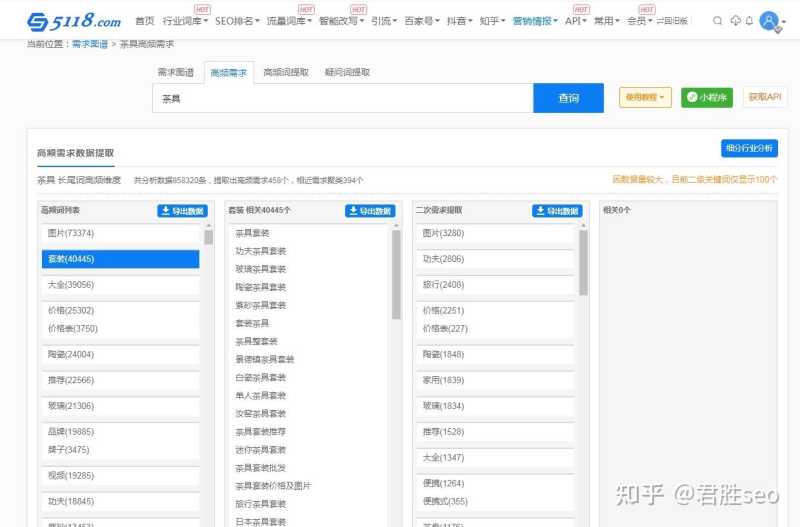The height and width of the screenshot is (527, 800).
Task: Expand the 引流 dropdown menu
Action: [x=384, y=21]
